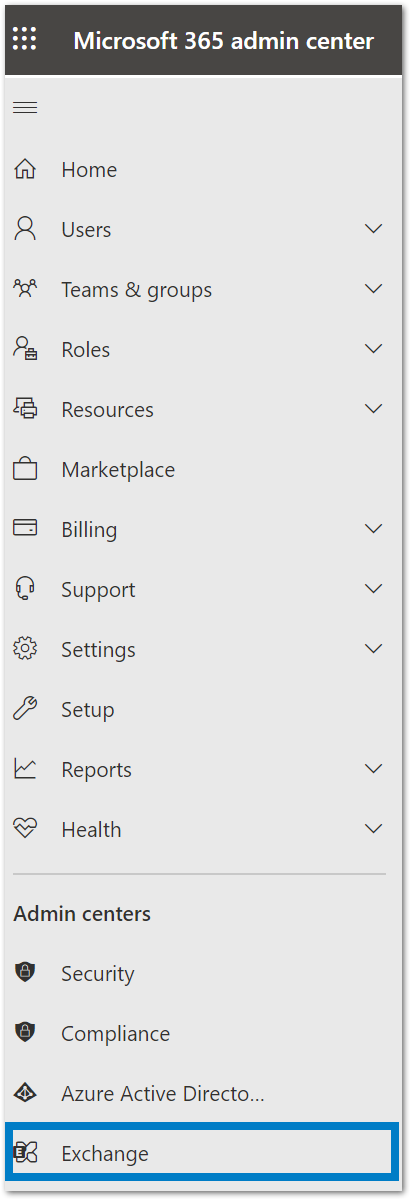This screenshot has height=1200, width=411.
Task: Expand the Users chevron
Action: [x=374, y=229]
